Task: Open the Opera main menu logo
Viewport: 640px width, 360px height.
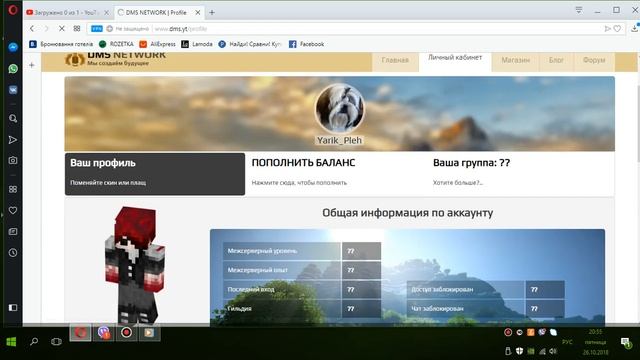Action: point(13,9)
